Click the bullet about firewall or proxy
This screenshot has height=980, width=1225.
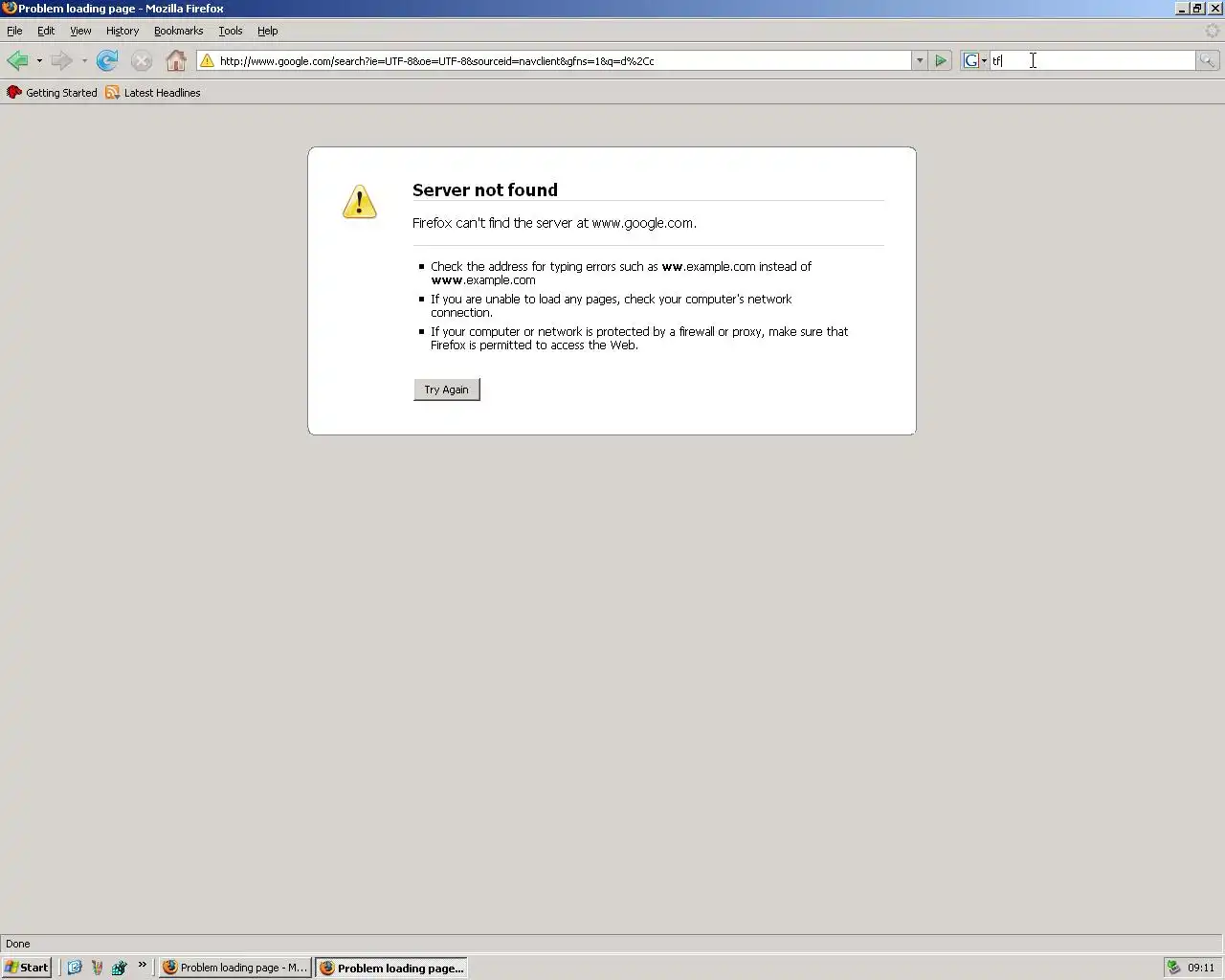[639, 339]
